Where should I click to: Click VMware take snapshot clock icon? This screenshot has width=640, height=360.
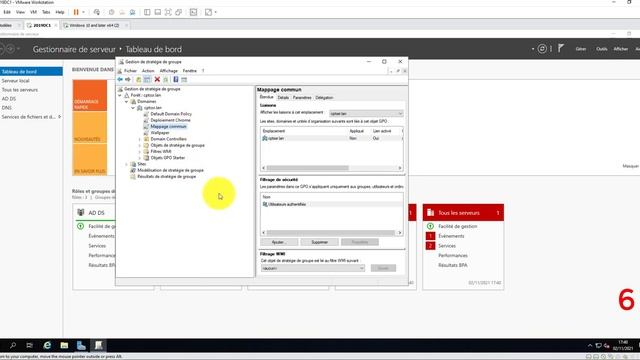(111, 12)
